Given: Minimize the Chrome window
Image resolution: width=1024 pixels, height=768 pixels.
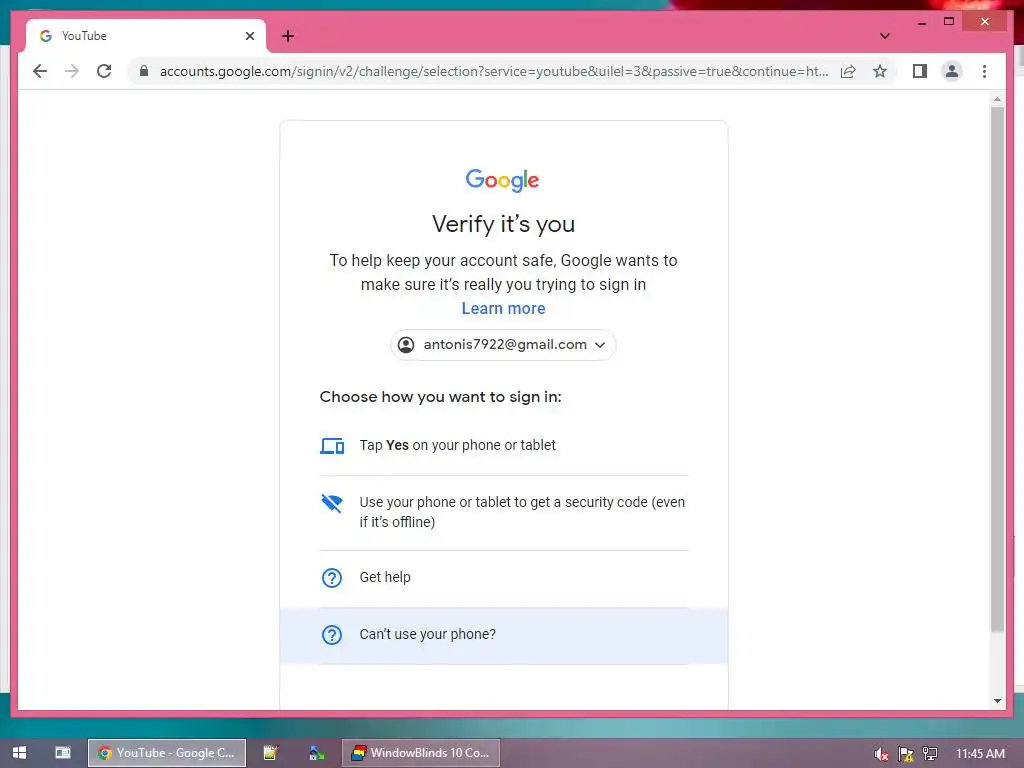Looking at the screenshot, I should pyautogui.click(x=921, y=22).
